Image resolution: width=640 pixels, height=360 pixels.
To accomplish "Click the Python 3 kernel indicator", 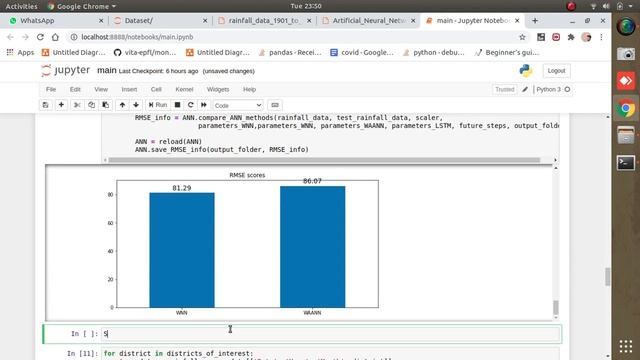I will click(549, 89).
